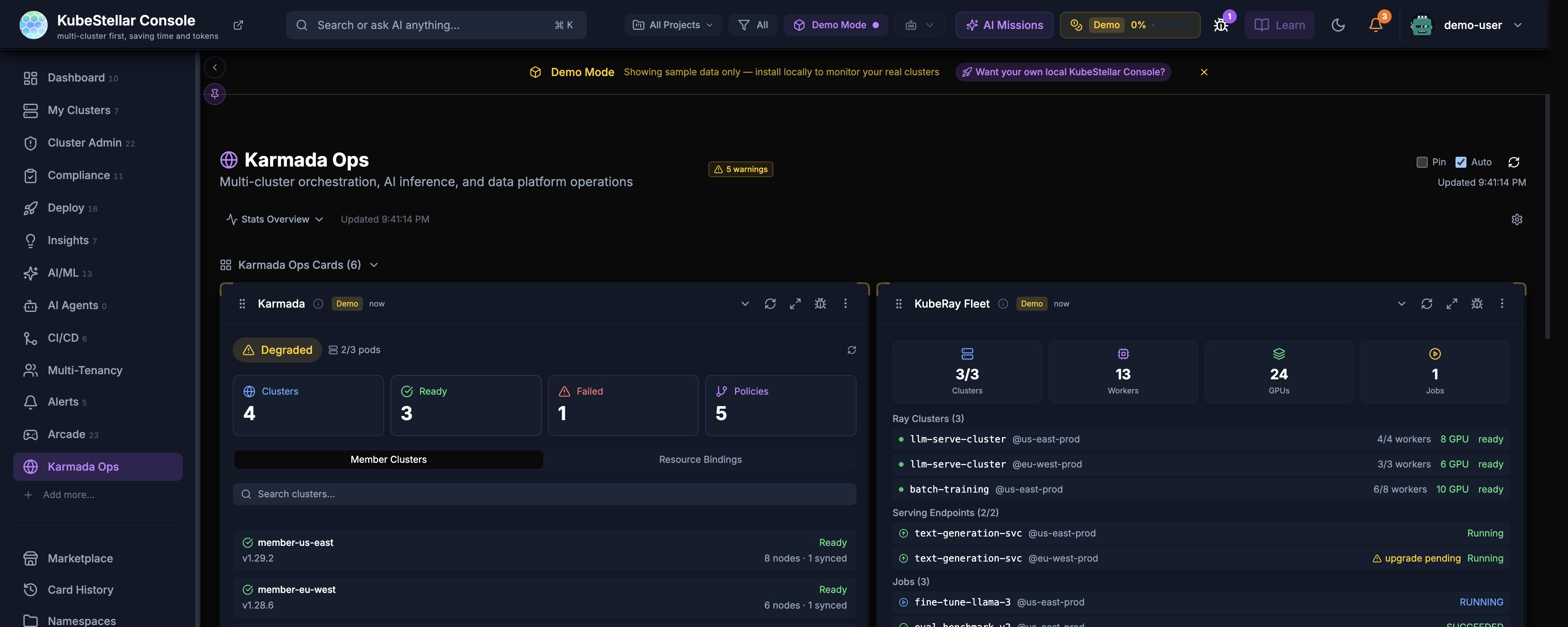Open debug view on the KubeRay Fleet card
The image size is (1568, 627).
1477,303
